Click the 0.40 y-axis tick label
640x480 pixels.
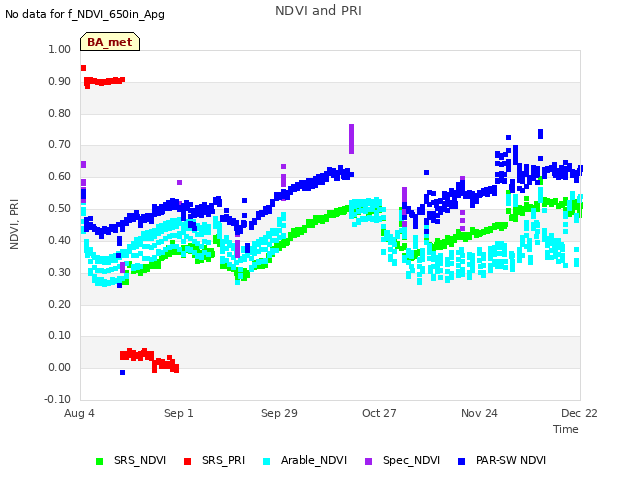(x=60, y=240)
